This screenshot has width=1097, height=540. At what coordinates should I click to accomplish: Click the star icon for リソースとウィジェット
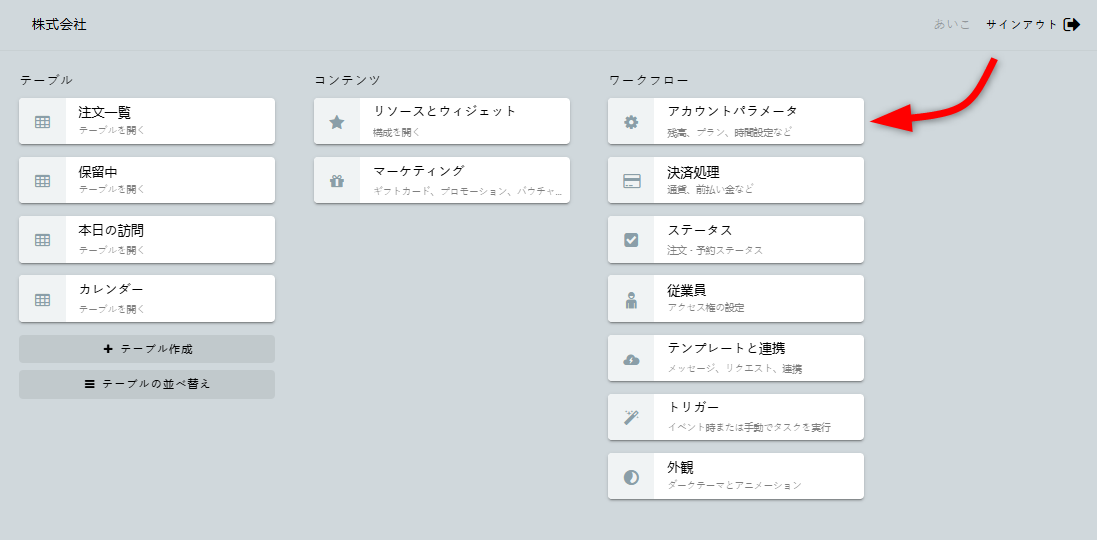pyautogui.click(x=337, y=122)
